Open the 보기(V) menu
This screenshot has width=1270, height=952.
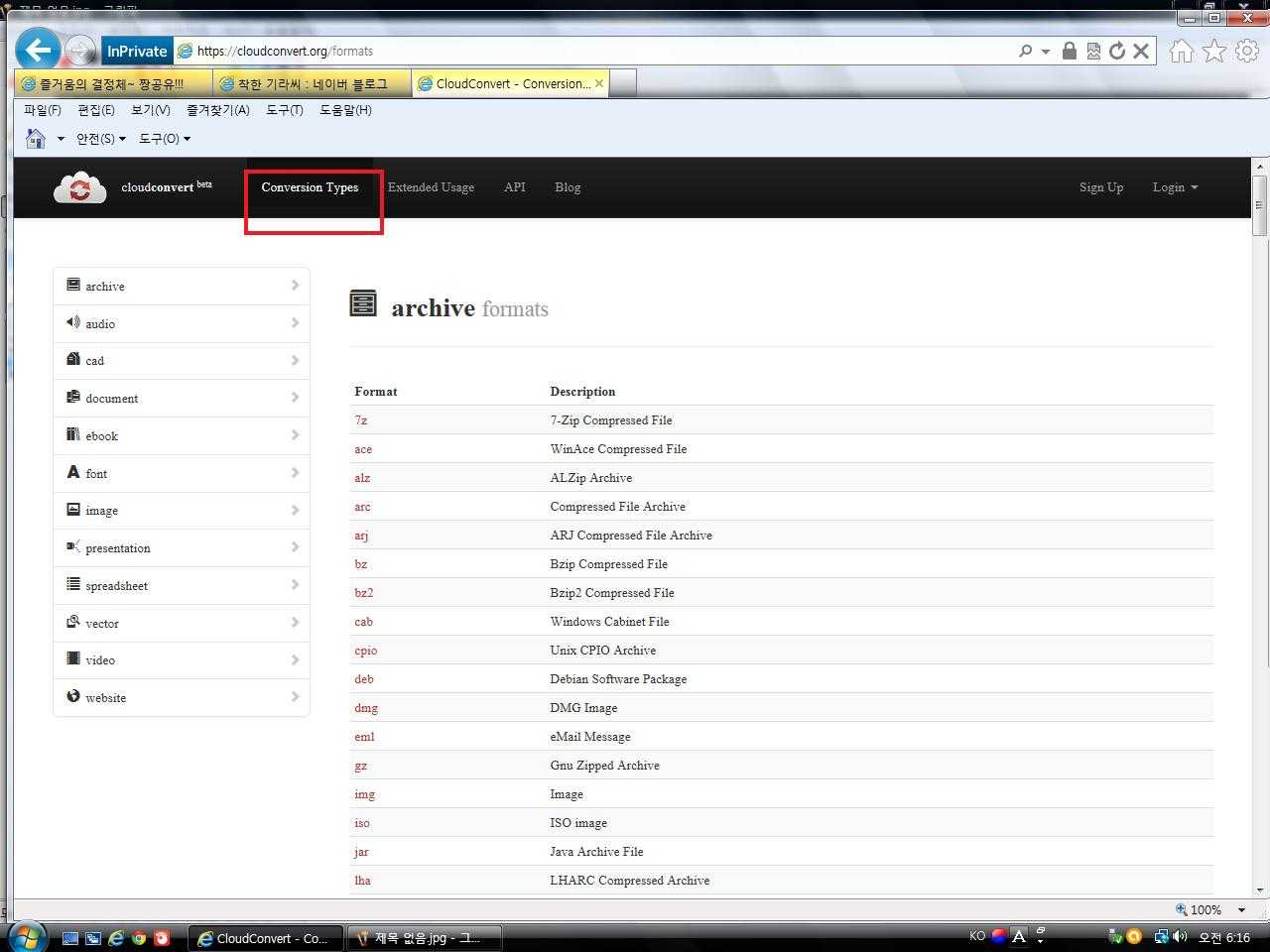(x=151, y=110)
